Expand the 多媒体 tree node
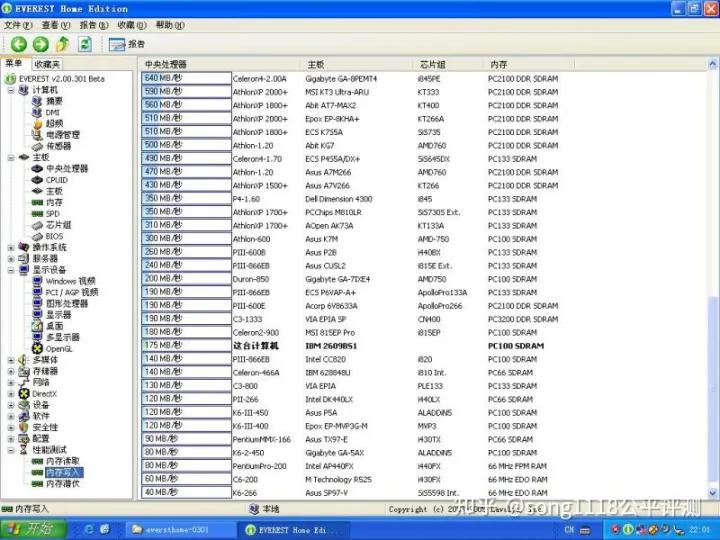Screen dimensions: 720x540 point(11,360)
